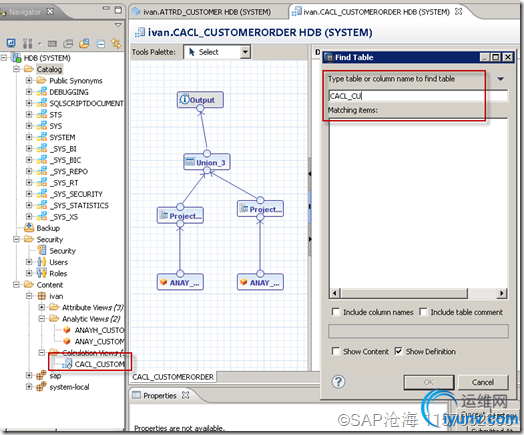
Task: Click the gray window-stack icon in Navigator toolbar
Action: [68, 43]
